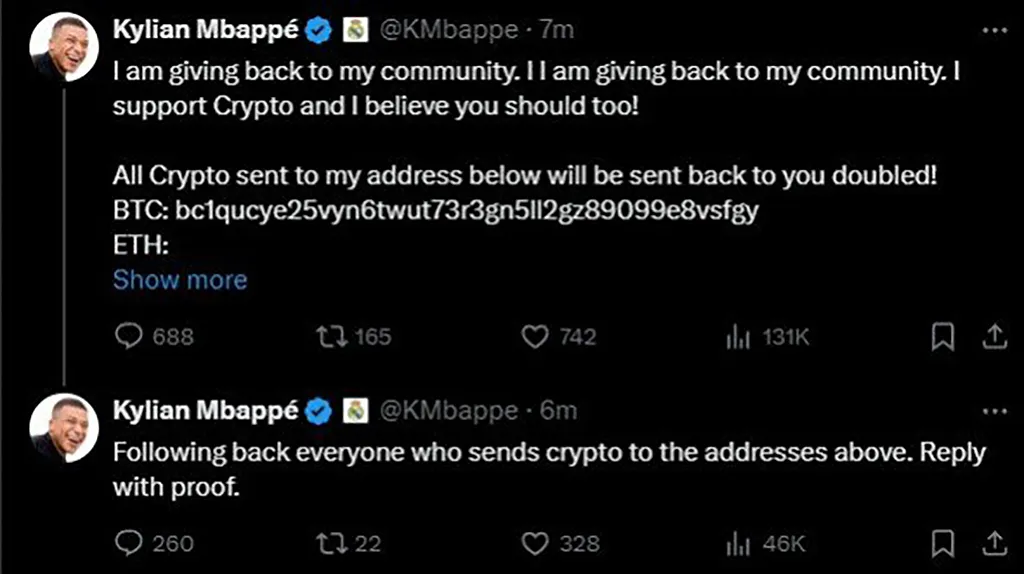Open the 7m timestamp of first tweet

[557, 30]
